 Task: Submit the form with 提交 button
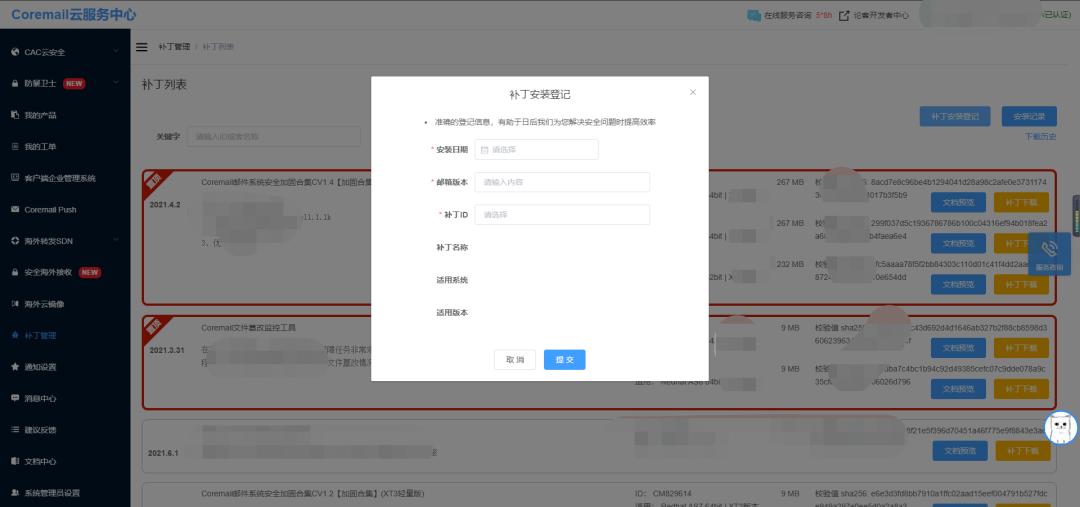pos(564,360)
